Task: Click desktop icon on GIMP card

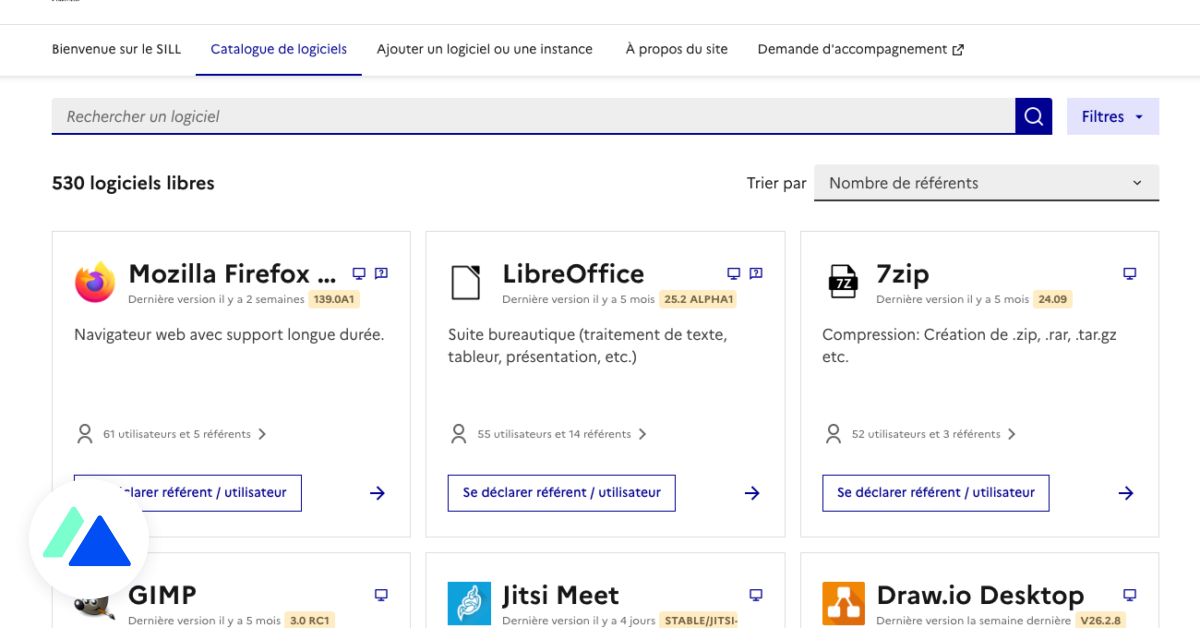Action: (381, 595)
